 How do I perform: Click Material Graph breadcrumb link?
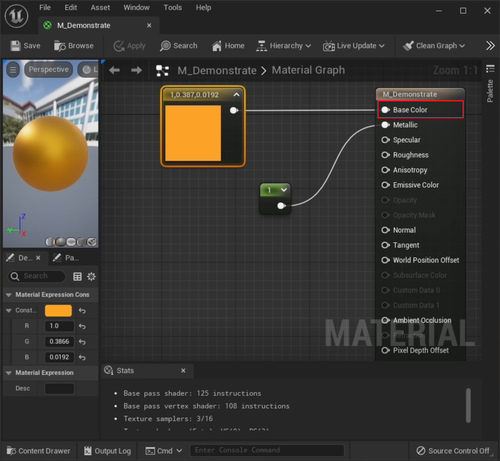(x=308, y=70)
